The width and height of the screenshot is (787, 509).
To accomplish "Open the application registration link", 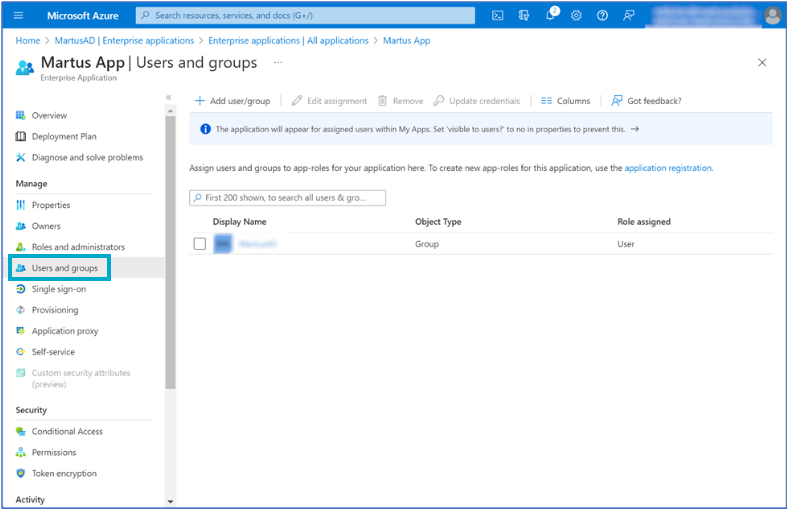I will tap(668, 168).
